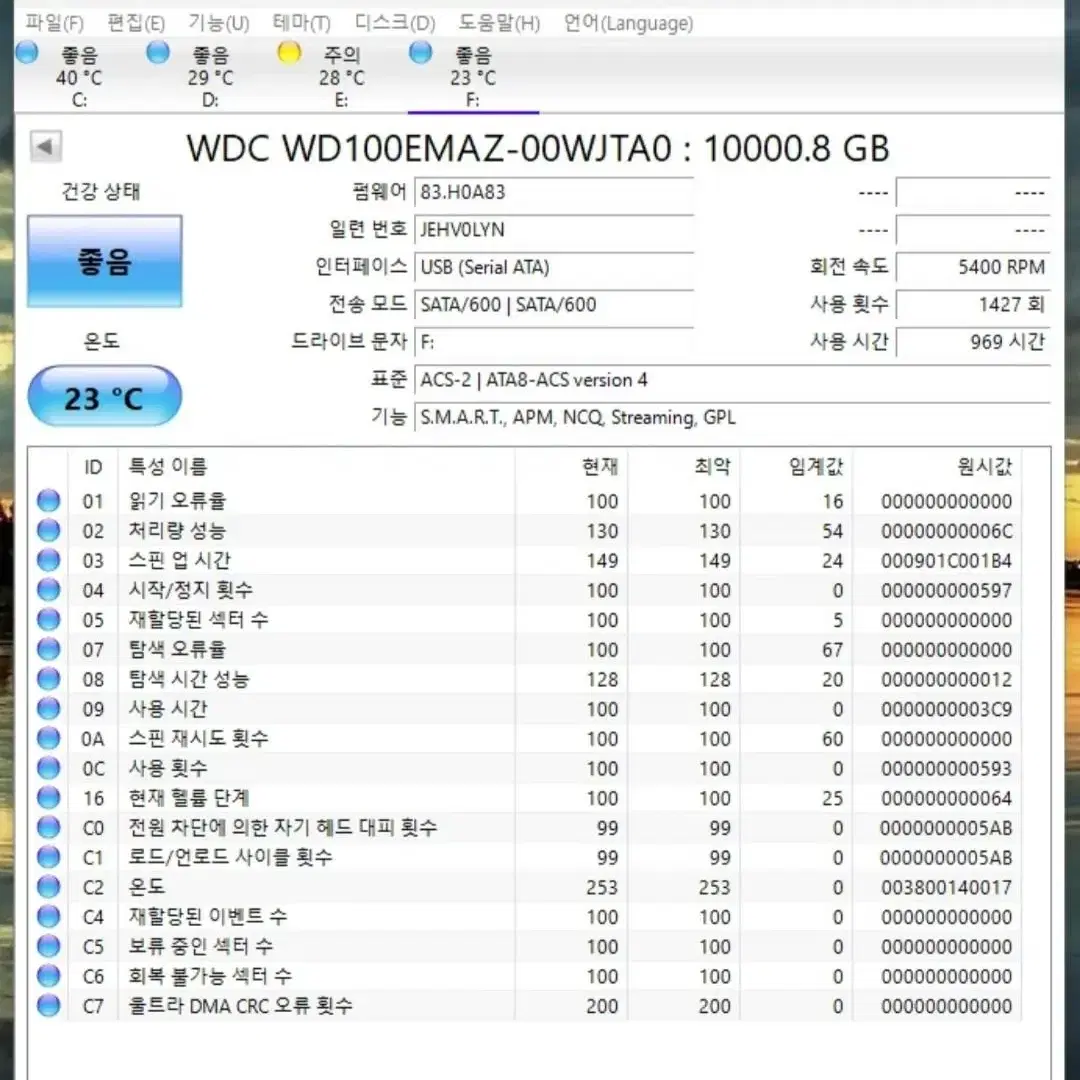Click the drive letter field F:
The height and width of the screenshot is (1080, 1080).
click(x=554, y=342)
